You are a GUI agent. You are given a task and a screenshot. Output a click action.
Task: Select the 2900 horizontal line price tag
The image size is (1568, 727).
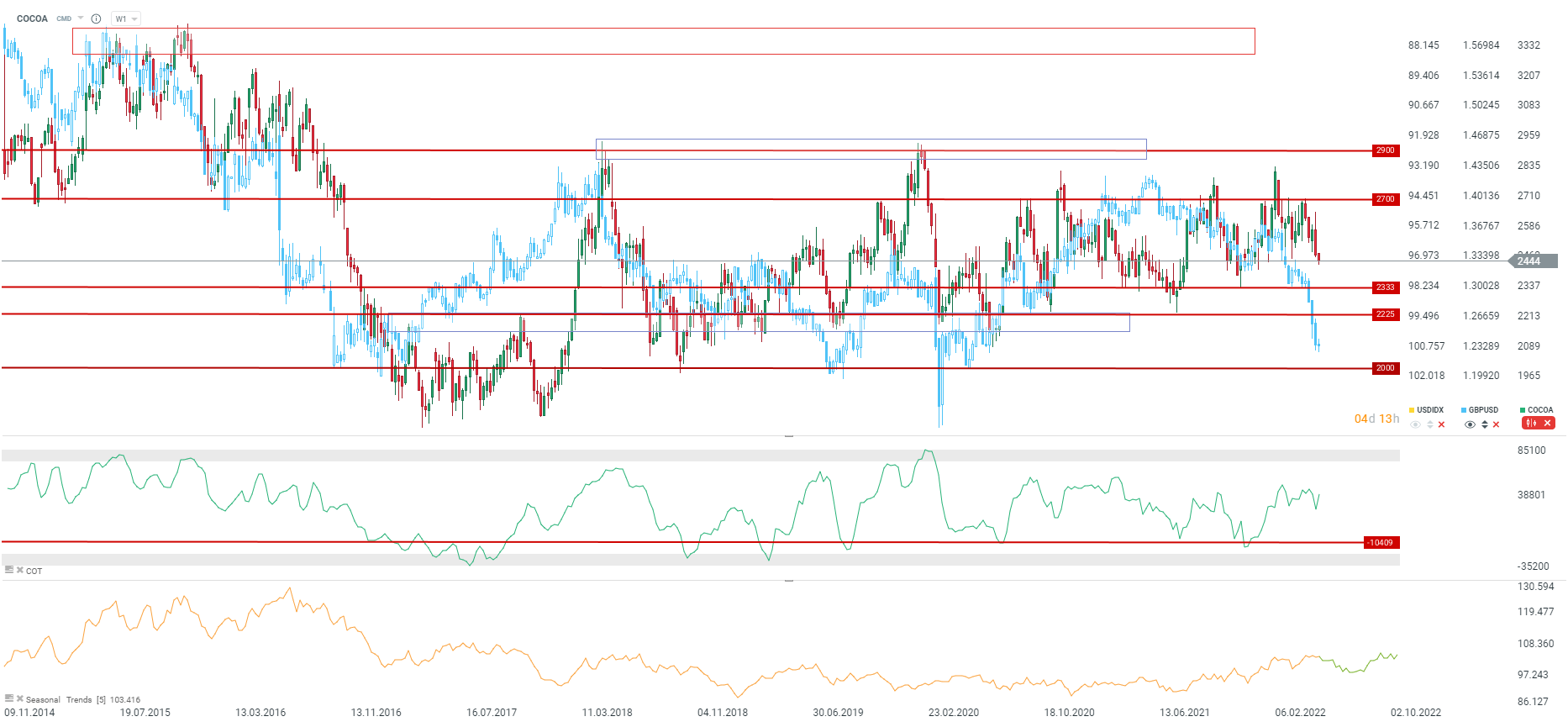coord(1385,150)
